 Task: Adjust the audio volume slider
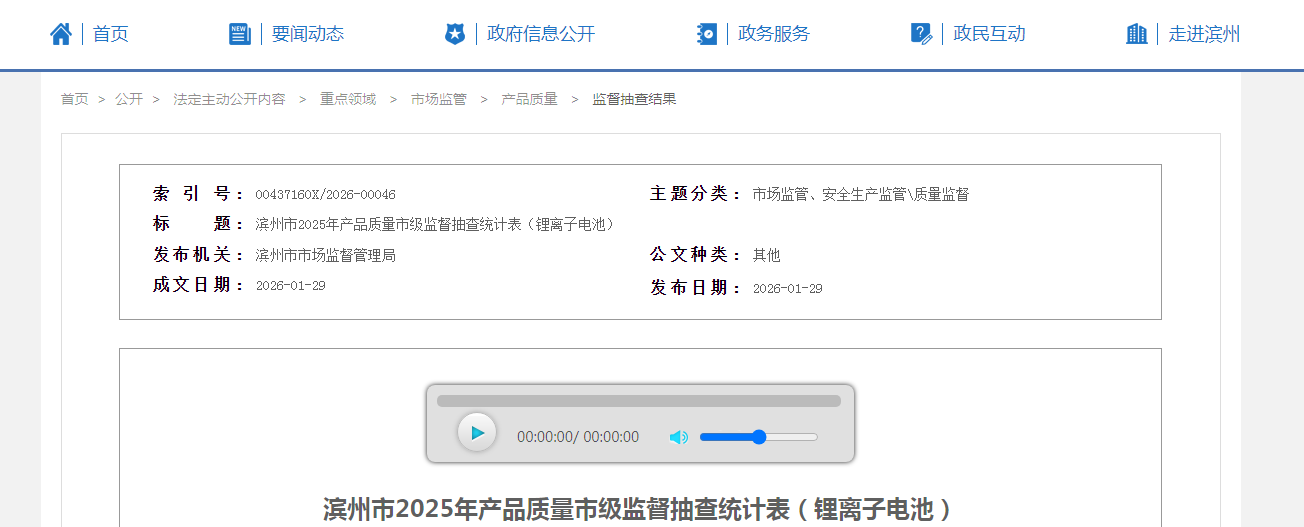pos(758,437)
